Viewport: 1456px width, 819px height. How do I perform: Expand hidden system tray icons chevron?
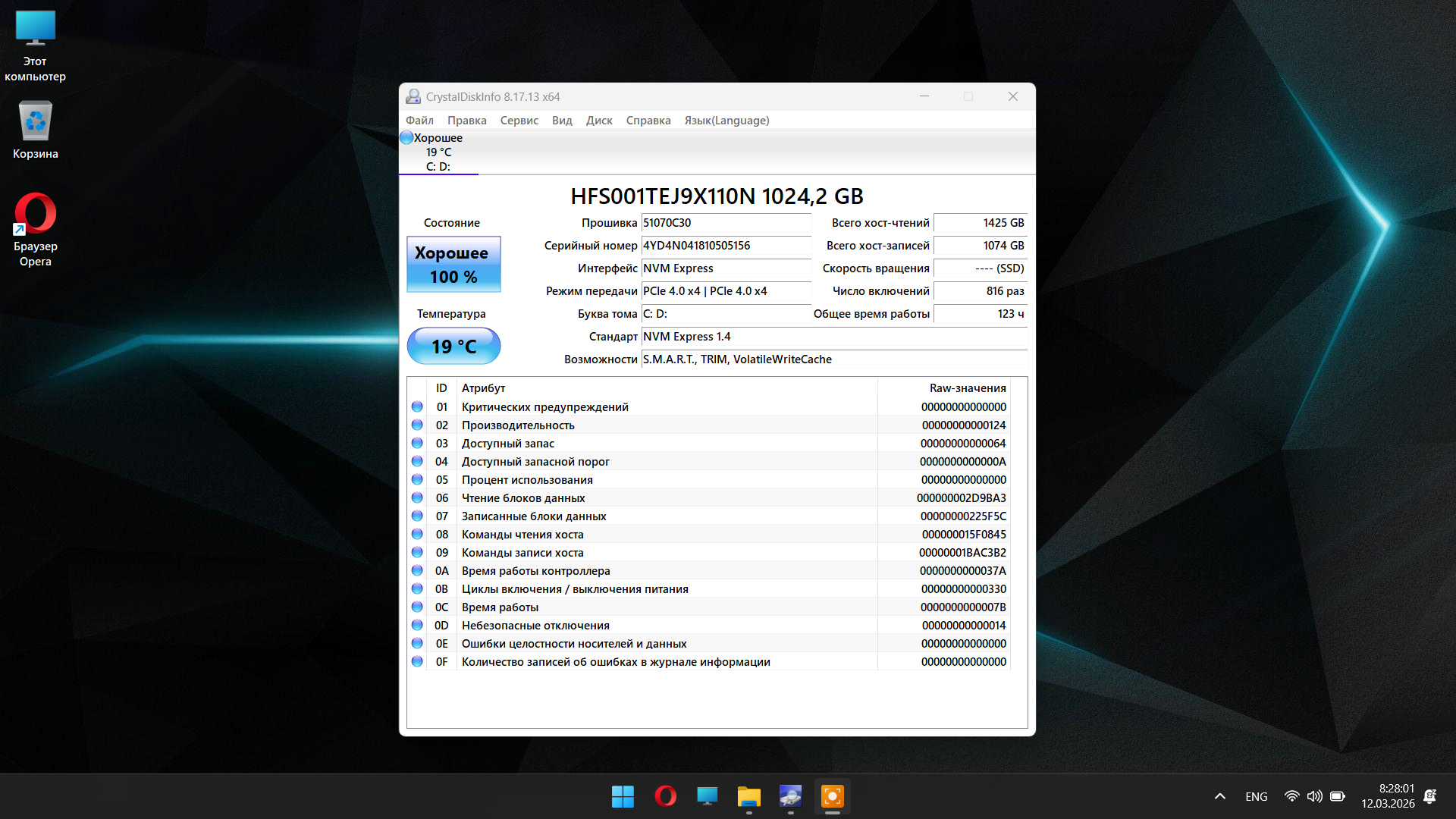coord(1219,796)
